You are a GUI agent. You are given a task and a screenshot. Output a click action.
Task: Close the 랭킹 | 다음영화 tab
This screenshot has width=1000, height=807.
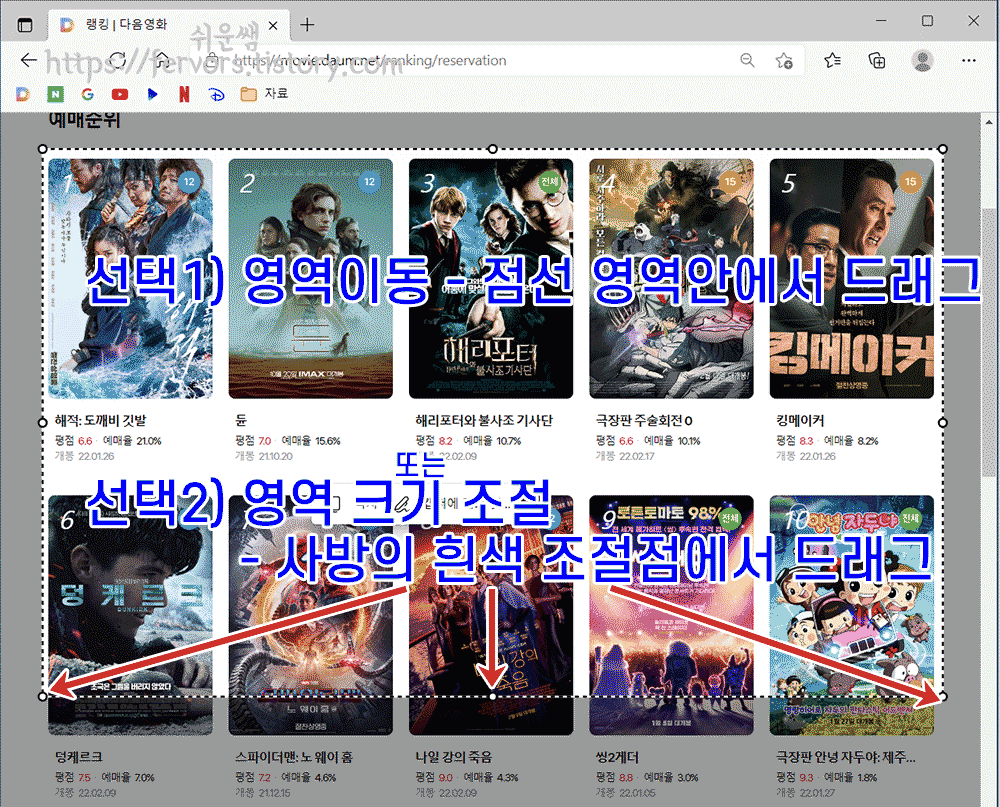point(273,26)
